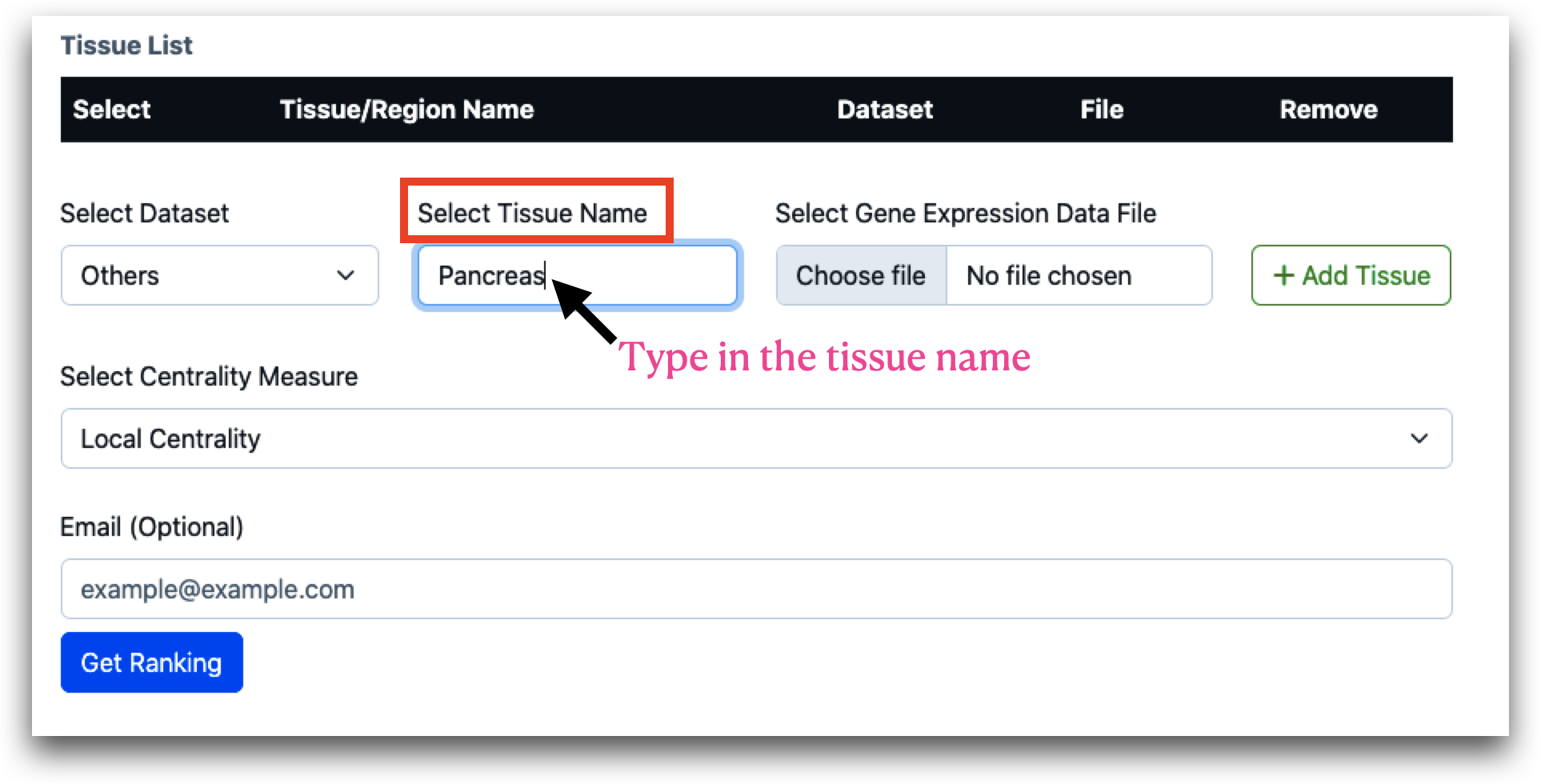Open the Select Dataset dropdown showing Others

tap(219, 275)
